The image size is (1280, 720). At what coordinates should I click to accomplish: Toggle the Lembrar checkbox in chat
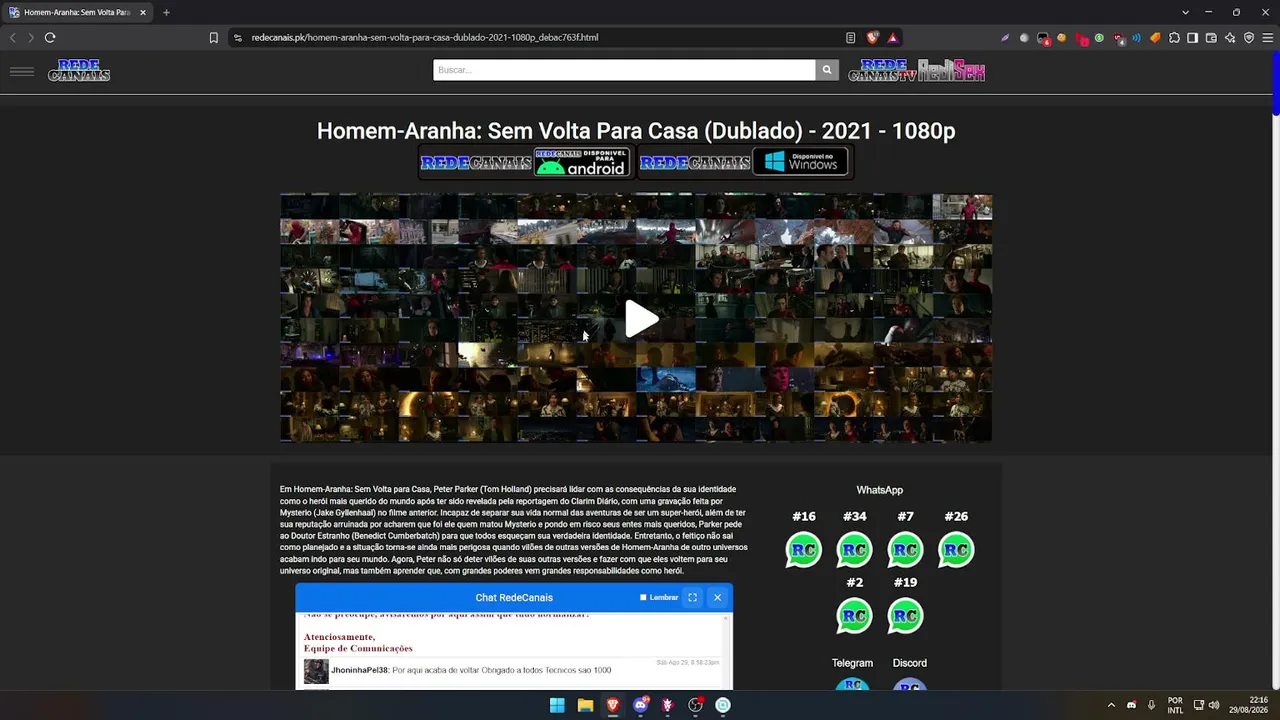pos(643,598)
